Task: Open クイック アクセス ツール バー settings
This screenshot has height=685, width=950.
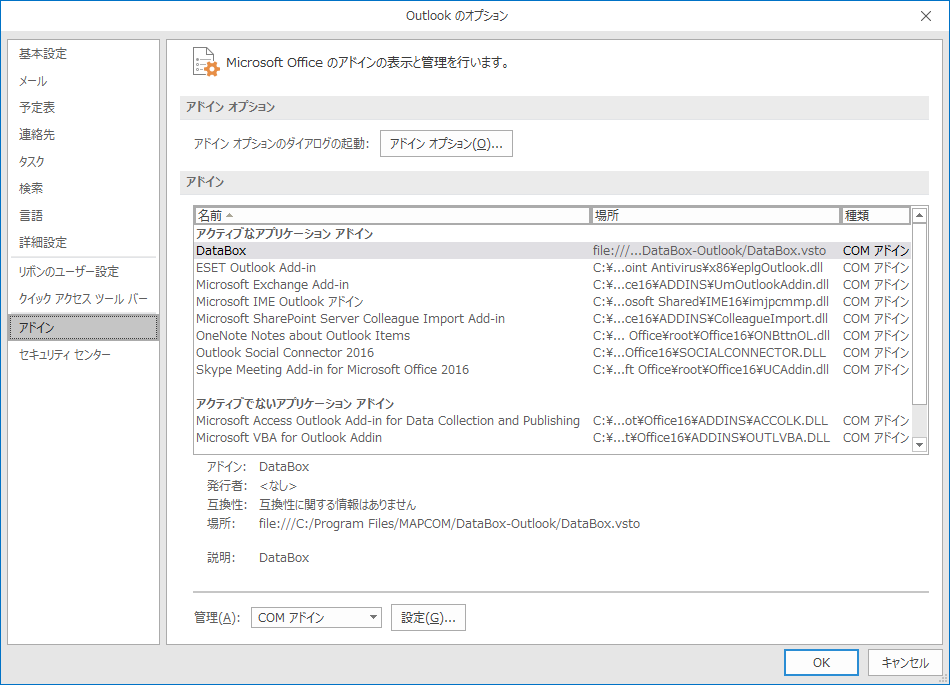Action: [x=83, y=299]
